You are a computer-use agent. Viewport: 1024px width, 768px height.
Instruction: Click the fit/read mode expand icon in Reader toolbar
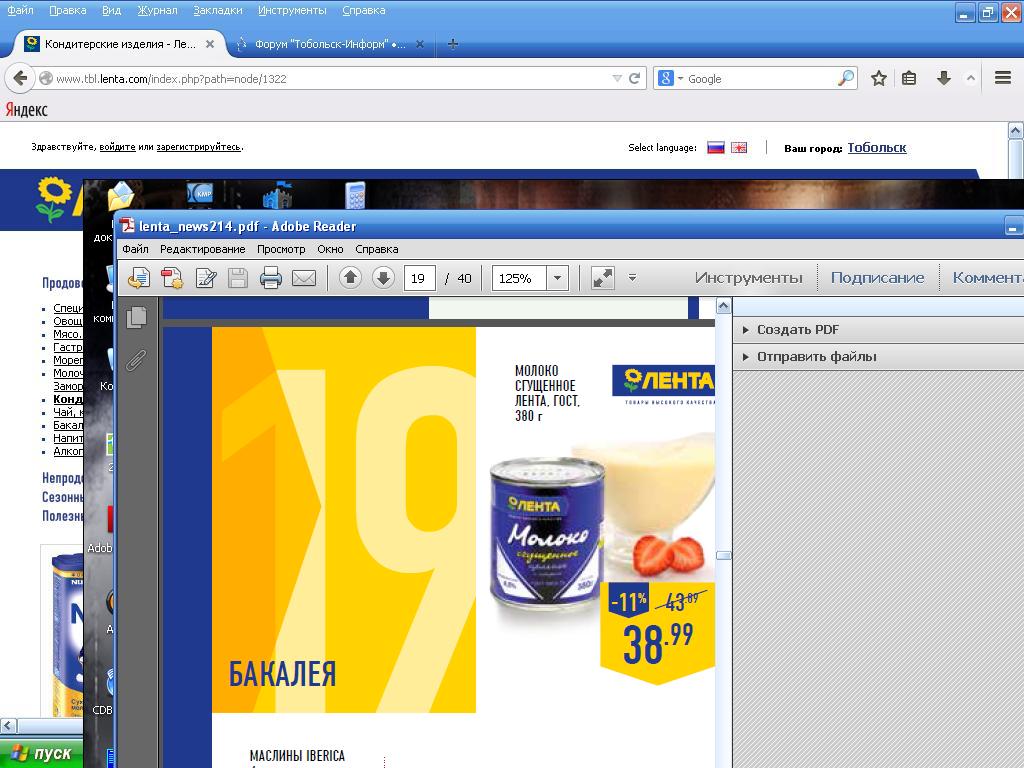[x=602, y=278]
